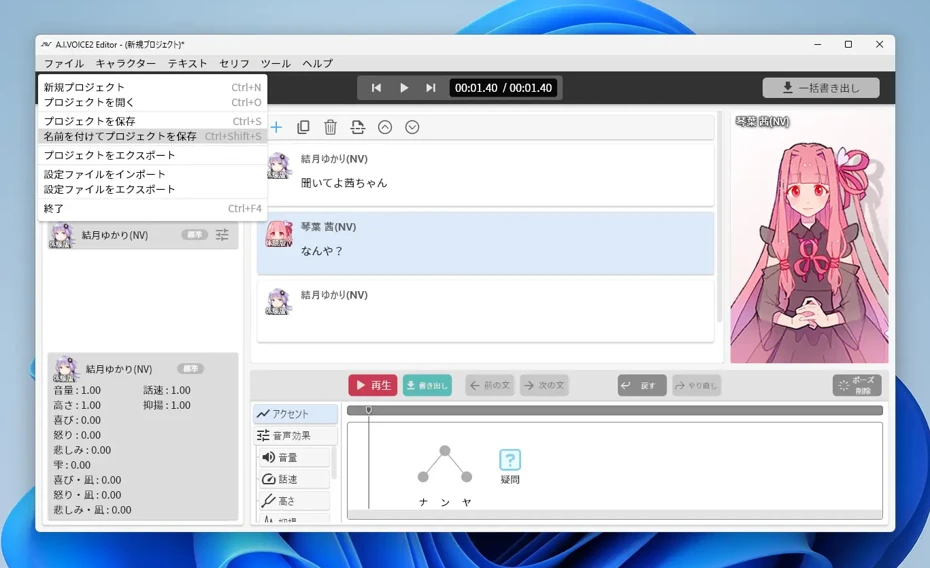This screenshot has height=568, width=930.
Task: Click the ポーズ削除 pause delete button
Action: pos(857,385)
